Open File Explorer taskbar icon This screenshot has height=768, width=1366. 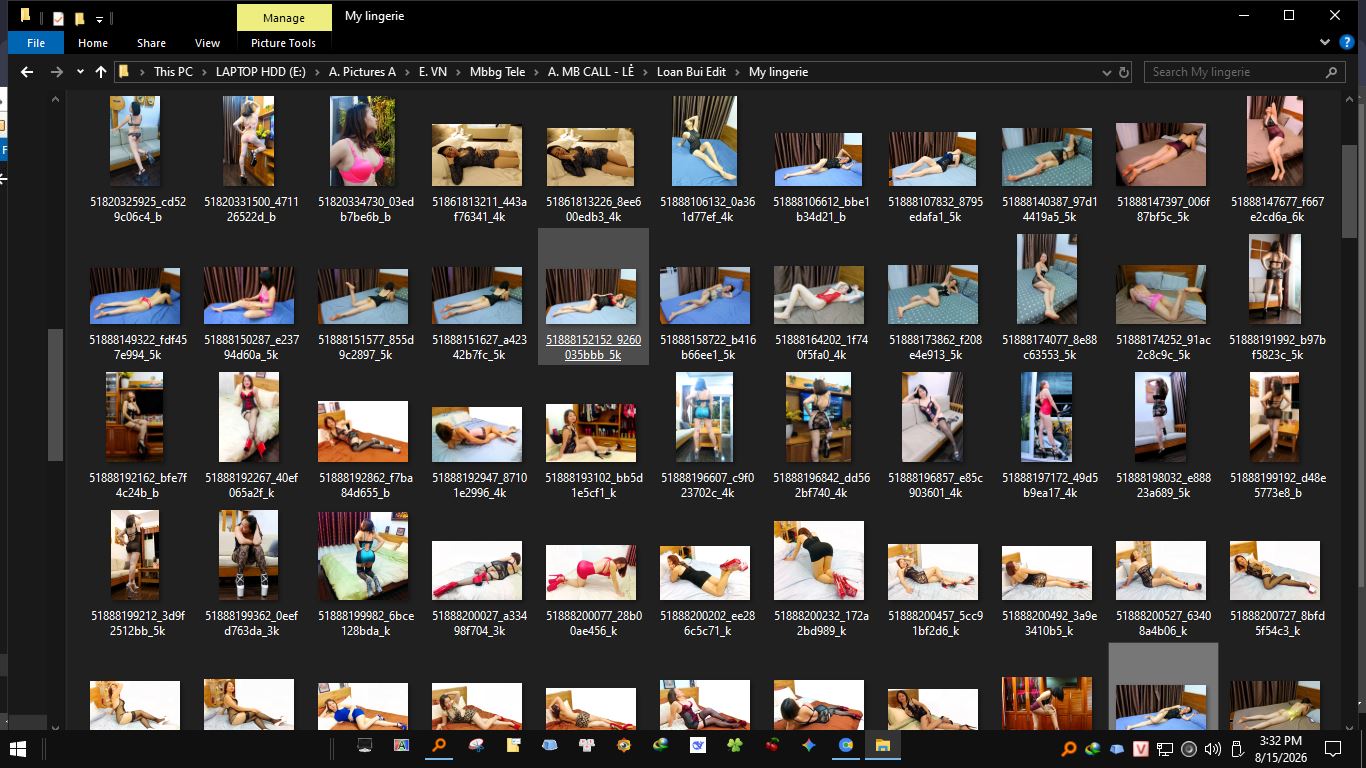click(x=883, y=746)
